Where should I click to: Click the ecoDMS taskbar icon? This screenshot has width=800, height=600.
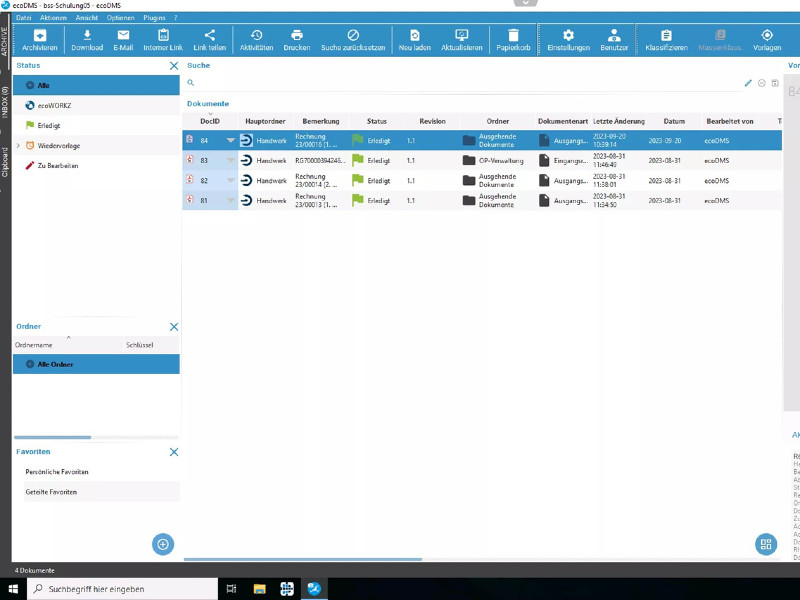pyautogui.click(x=314, y=589)
